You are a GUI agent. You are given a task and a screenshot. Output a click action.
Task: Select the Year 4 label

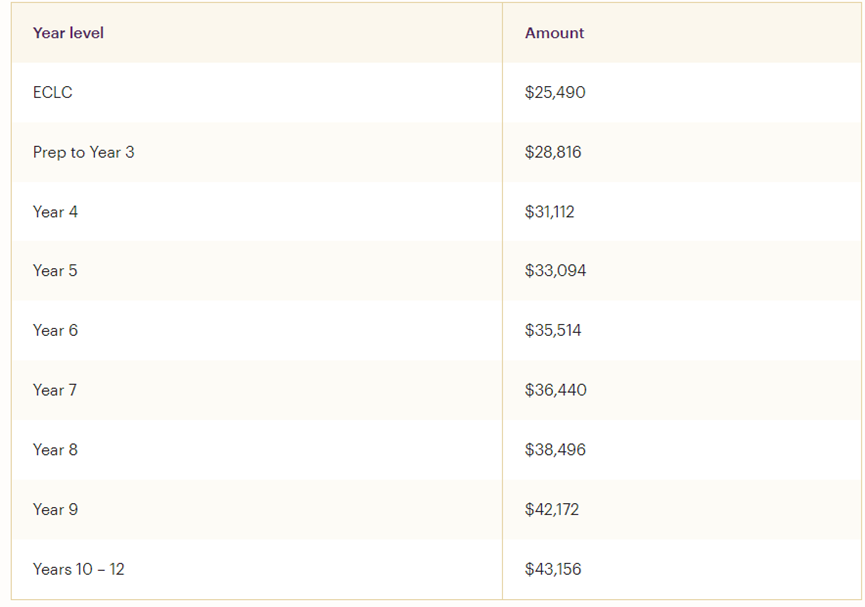55,211
